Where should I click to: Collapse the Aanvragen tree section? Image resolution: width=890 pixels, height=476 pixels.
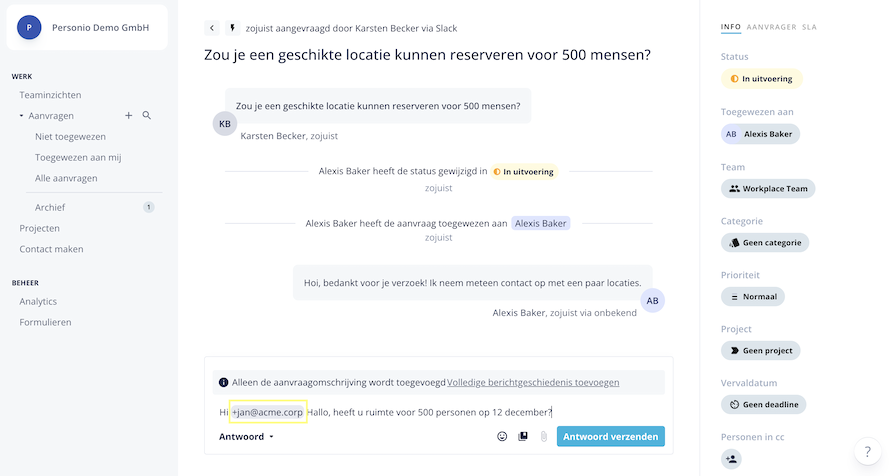(x=21, y=116)
